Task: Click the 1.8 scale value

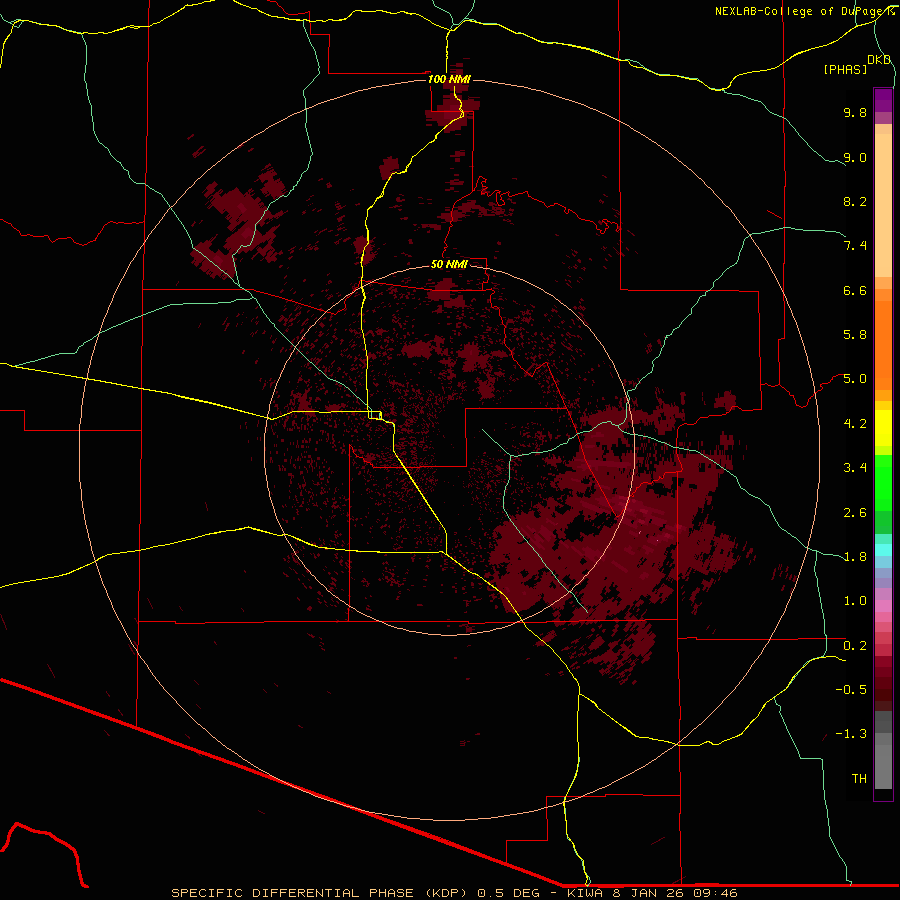Action: click(855, 557)
